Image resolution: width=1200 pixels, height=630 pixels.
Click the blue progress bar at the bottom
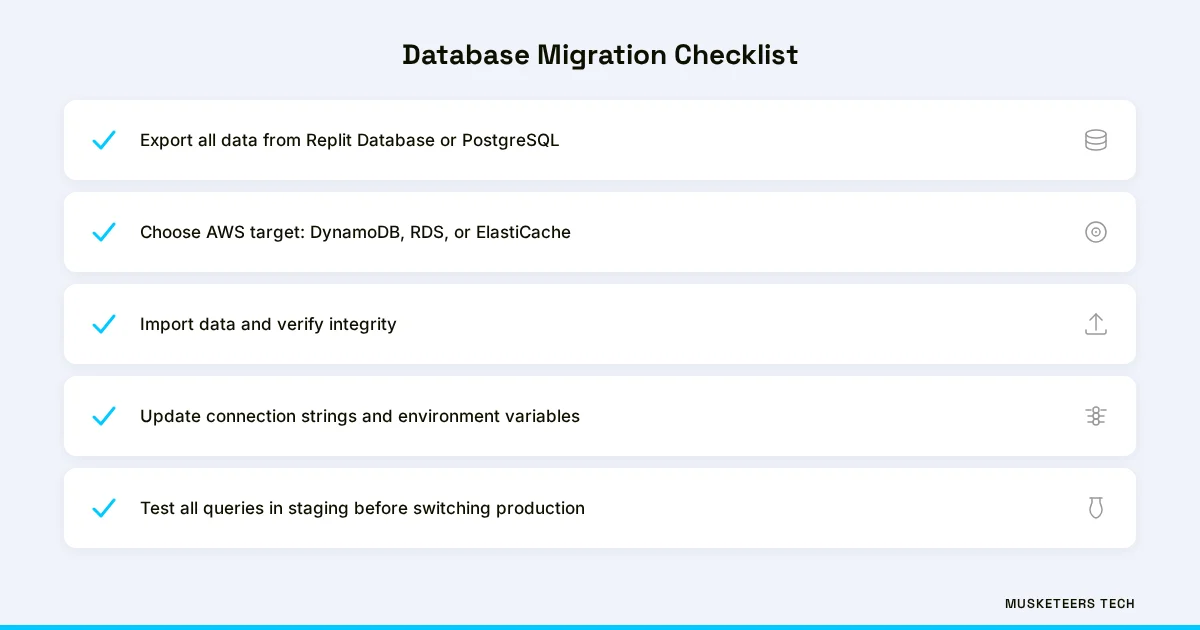coord(600,627)
